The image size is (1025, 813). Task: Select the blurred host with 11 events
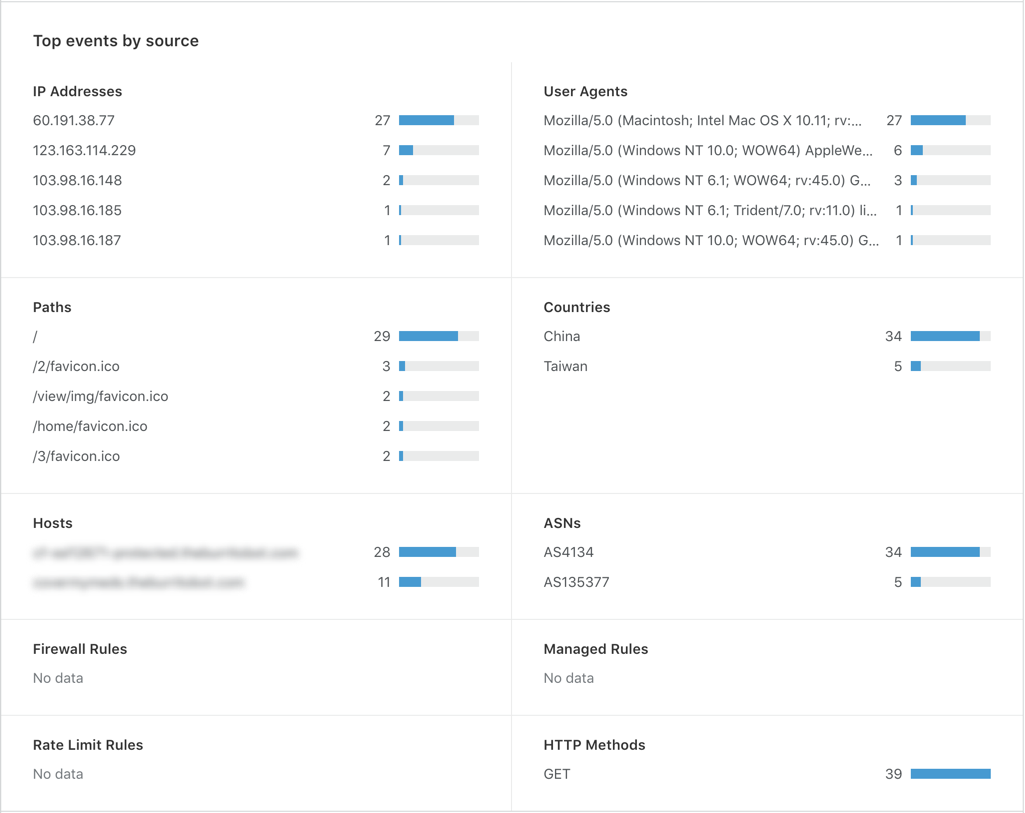[x=139, y=582]
